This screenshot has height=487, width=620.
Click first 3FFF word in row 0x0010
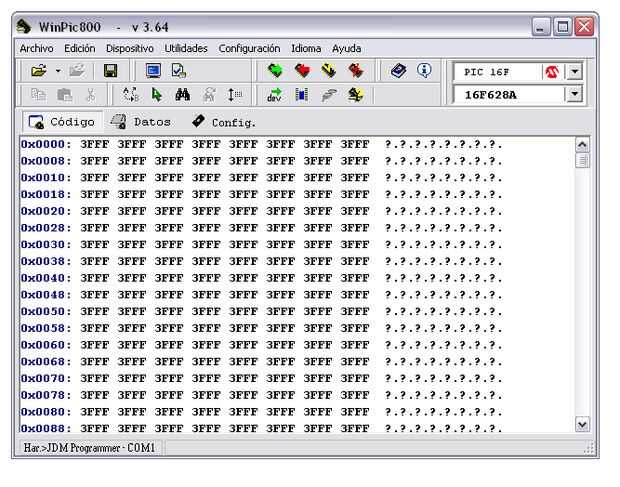point(95,178)
